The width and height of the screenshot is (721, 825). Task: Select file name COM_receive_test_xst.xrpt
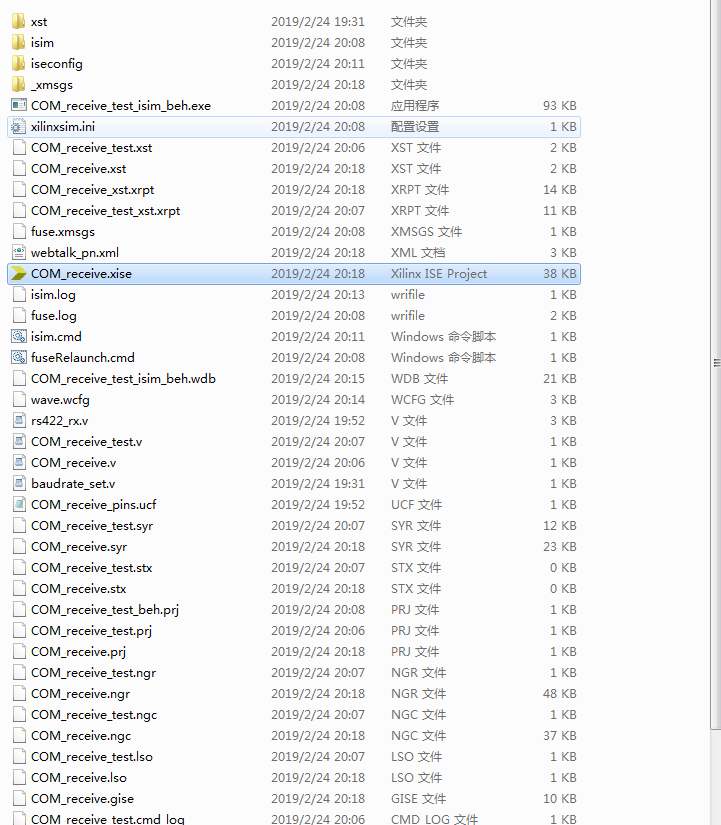(105, 210)
